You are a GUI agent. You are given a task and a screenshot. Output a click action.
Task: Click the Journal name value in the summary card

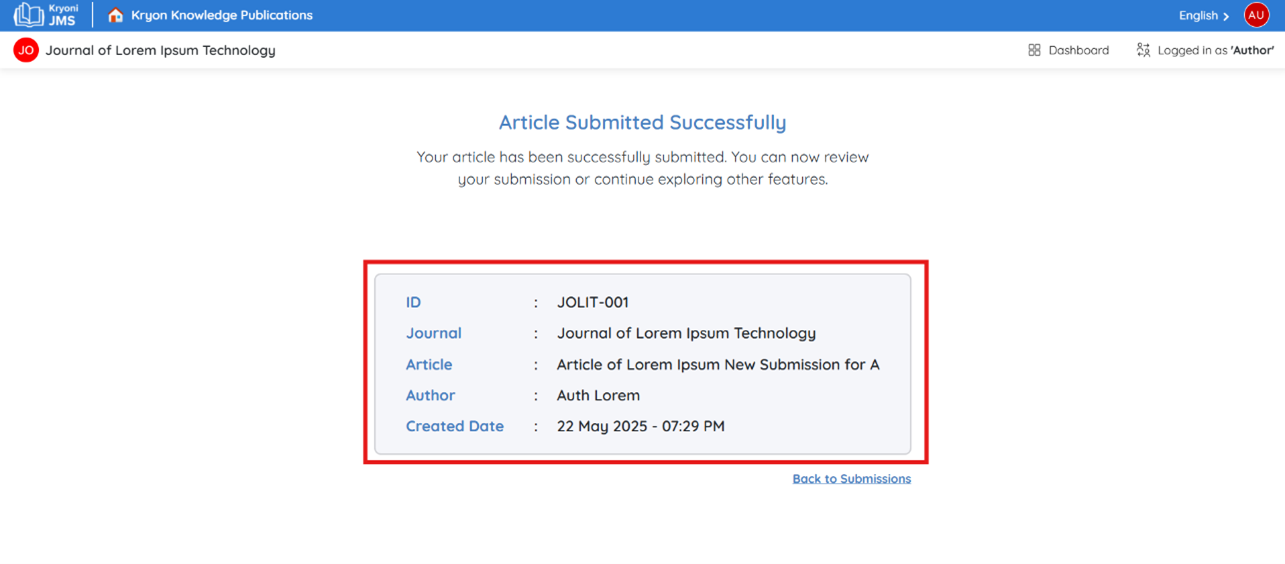(686, 333)
